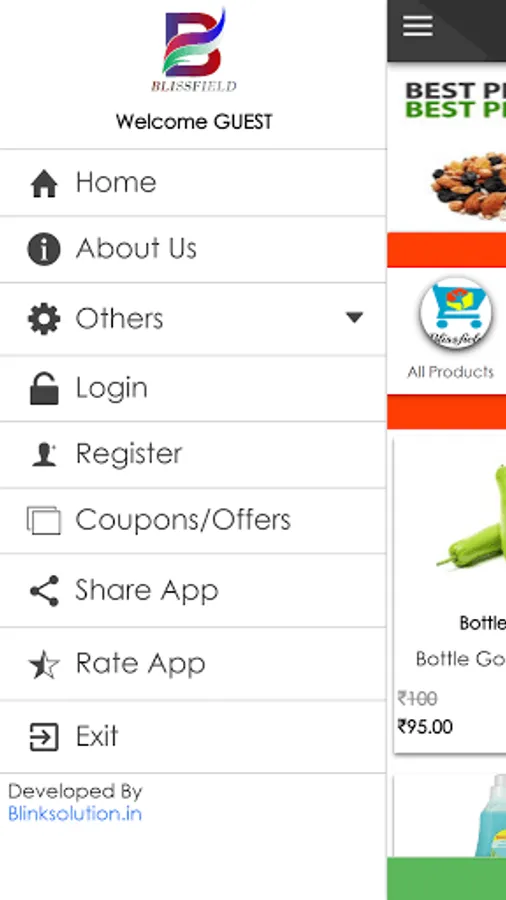Tap the dry fruits banner image

(x=468, y=185)
